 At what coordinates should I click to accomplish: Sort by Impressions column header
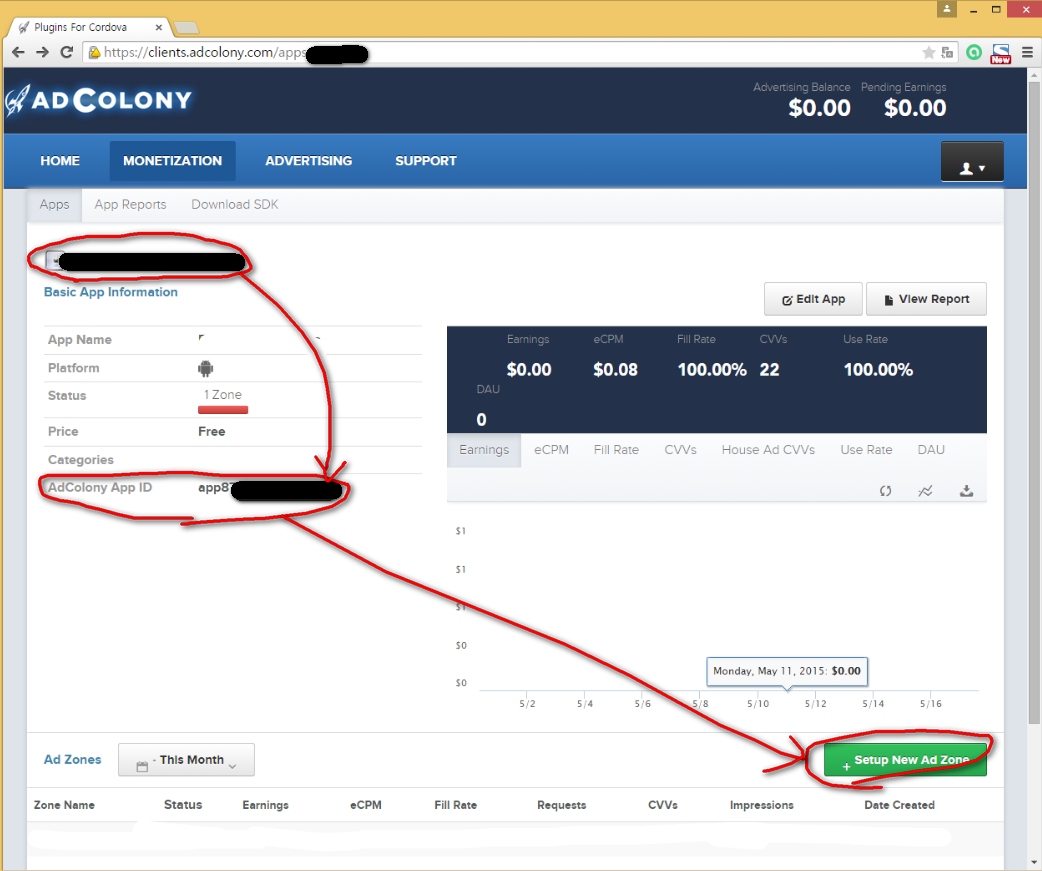tap(762, 805)
